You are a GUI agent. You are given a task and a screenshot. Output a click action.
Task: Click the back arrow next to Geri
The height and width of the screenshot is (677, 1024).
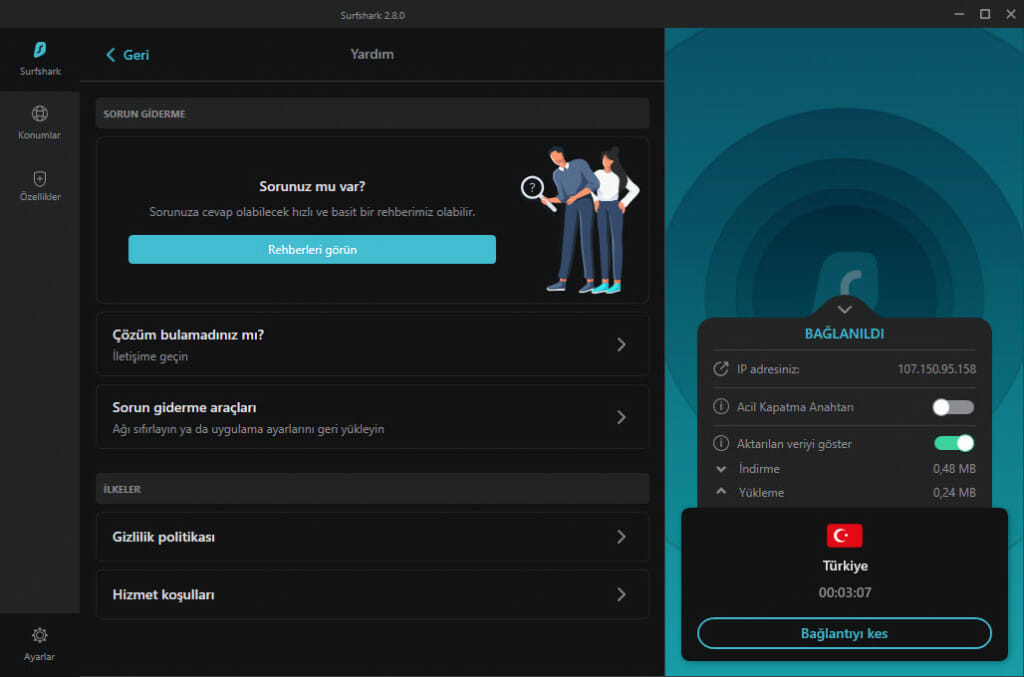pyautogui.click(x=110, y=55)
